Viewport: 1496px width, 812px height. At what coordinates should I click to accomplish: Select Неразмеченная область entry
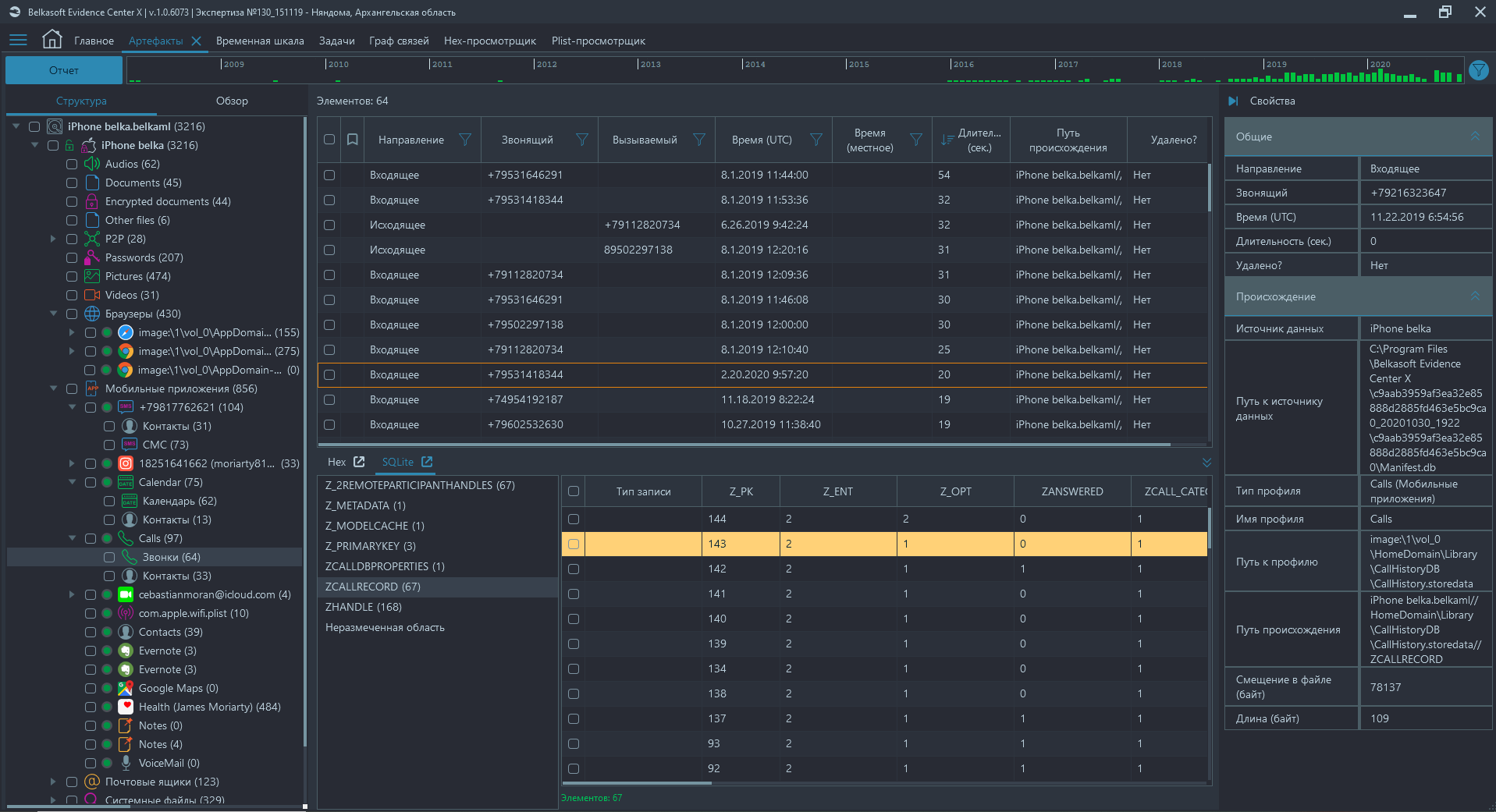pyautogui.click(x=438, y=627)
